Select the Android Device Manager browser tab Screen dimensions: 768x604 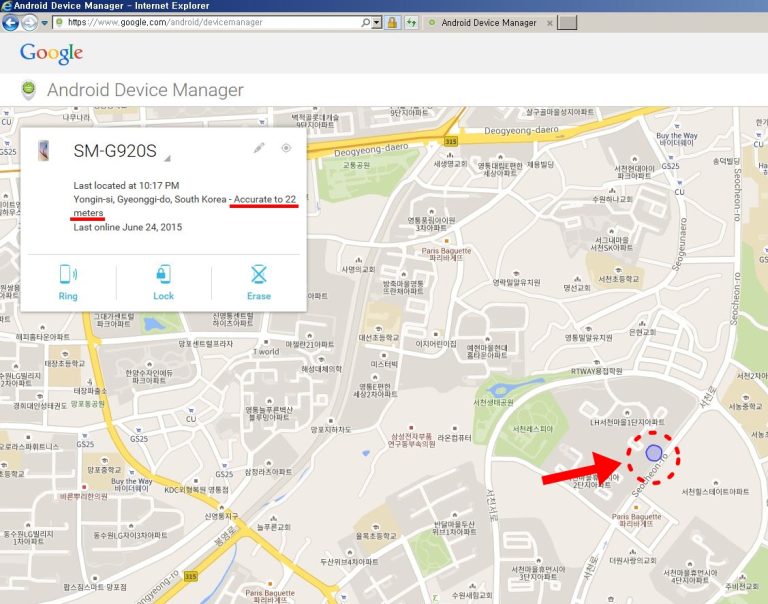pyautogui.click(x=485, y=22)
